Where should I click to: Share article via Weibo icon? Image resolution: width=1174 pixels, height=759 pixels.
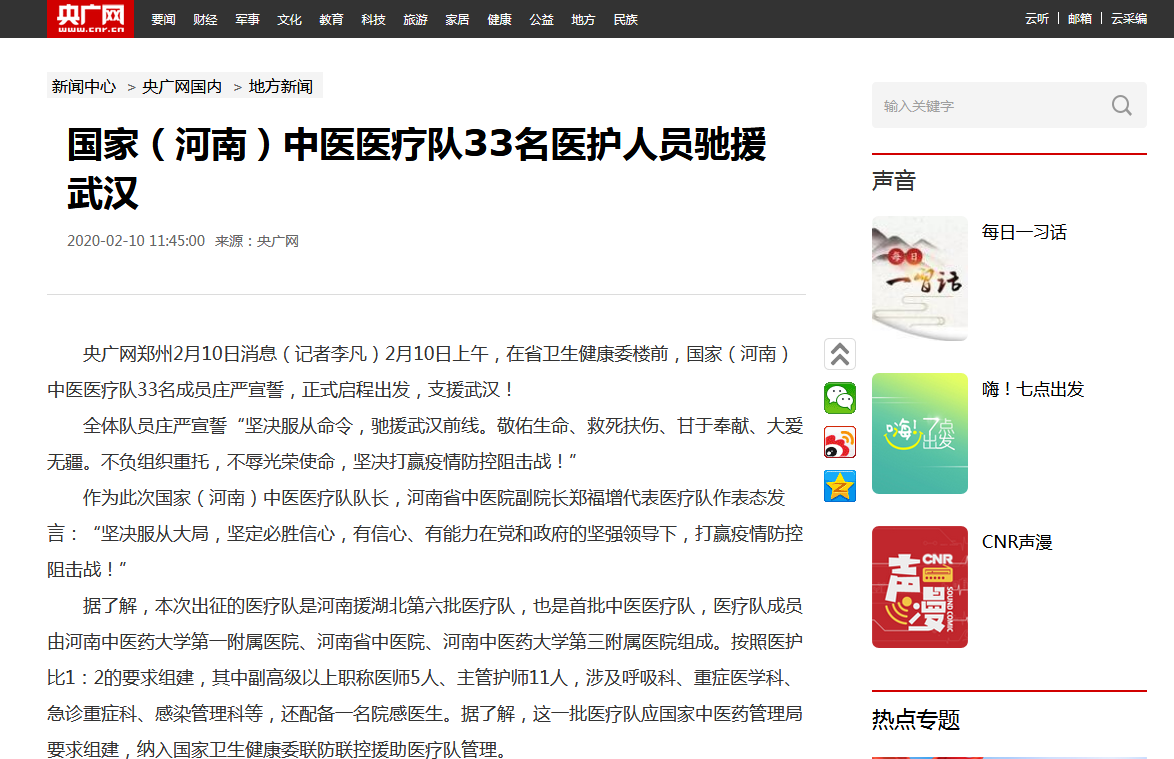(840, 442)
